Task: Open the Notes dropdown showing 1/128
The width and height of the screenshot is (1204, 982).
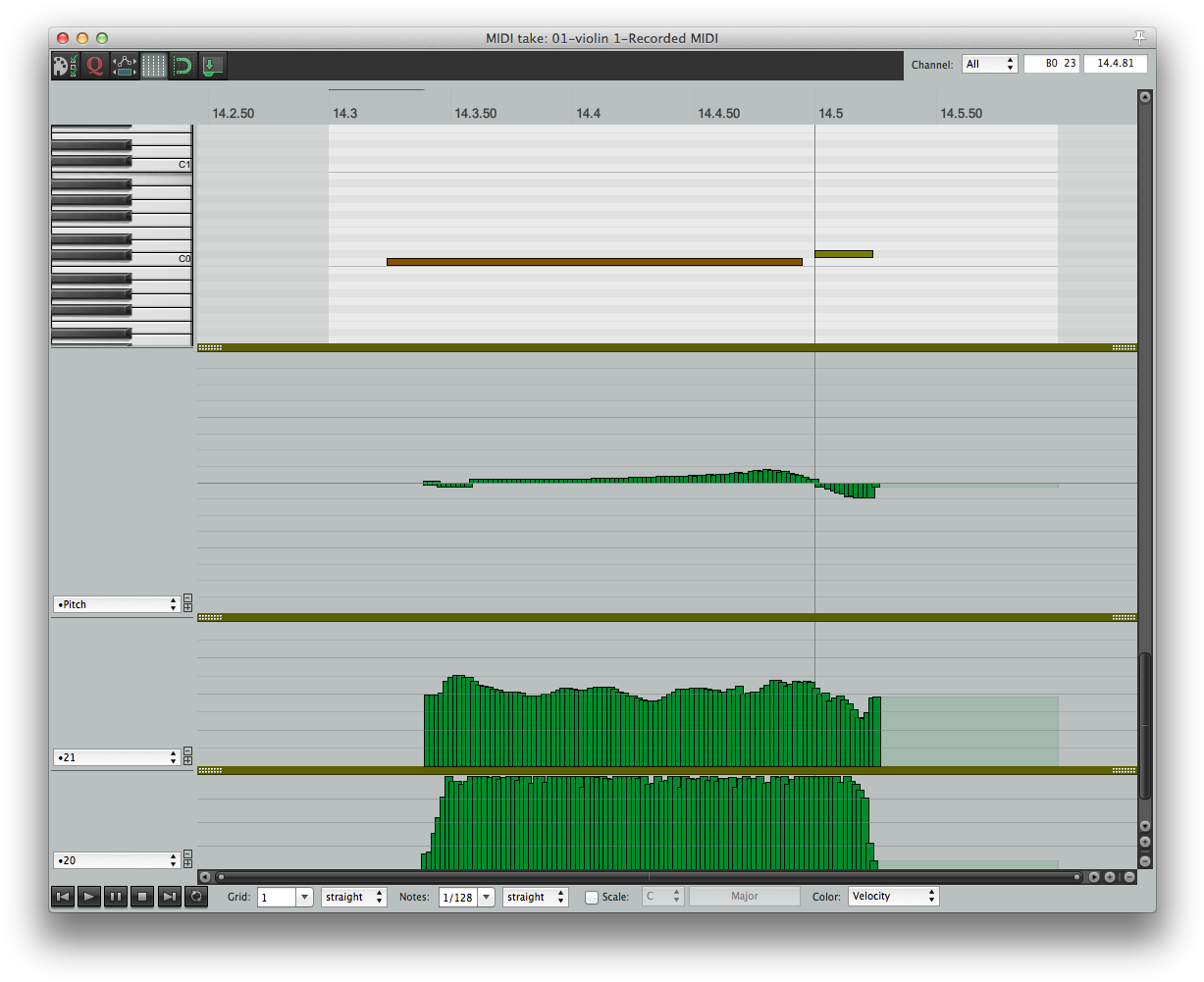Action: [466, 896]
